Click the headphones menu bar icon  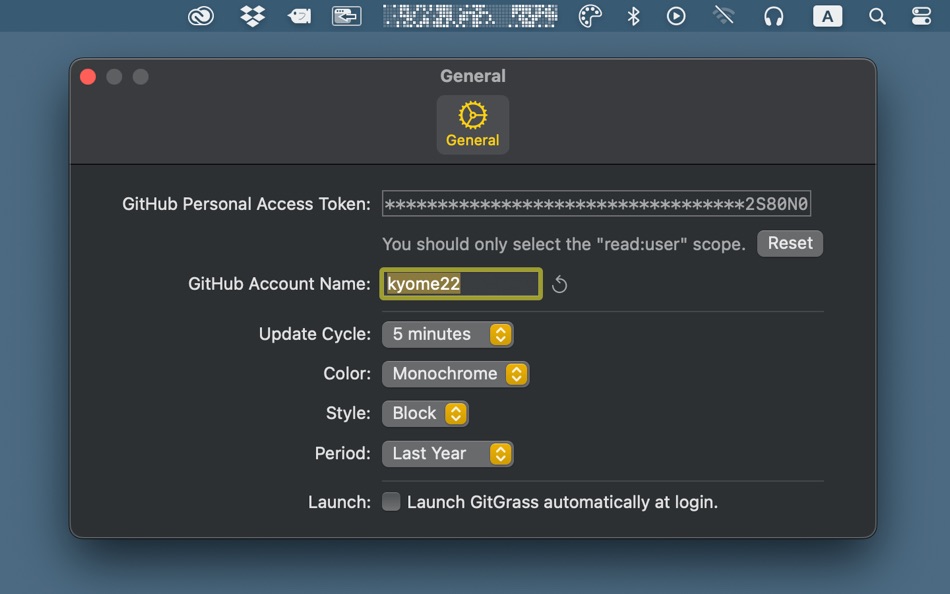tap(774, 16)
